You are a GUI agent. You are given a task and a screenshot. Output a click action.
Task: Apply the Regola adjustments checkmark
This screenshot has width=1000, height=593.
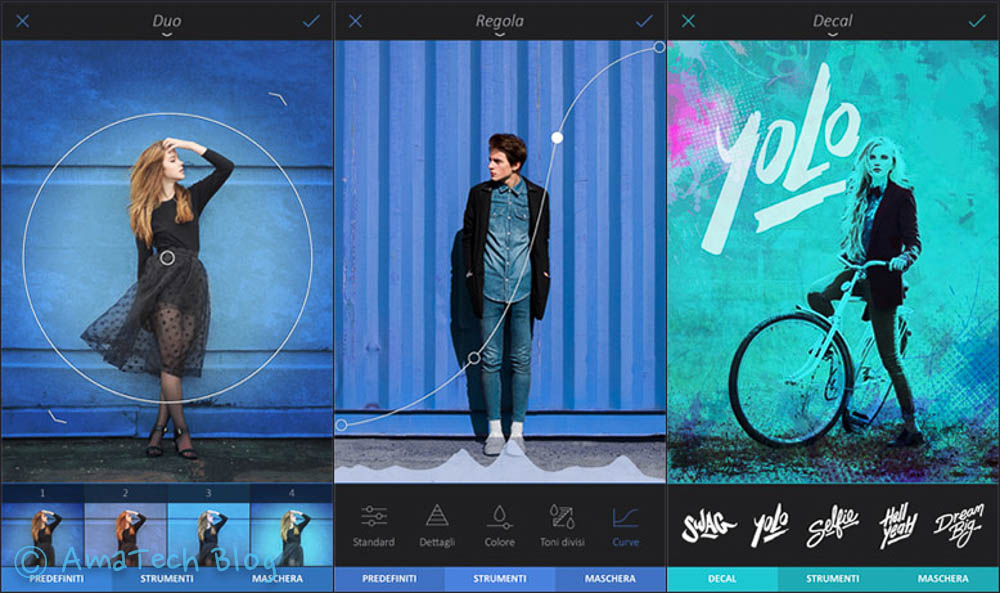[644, 21]
